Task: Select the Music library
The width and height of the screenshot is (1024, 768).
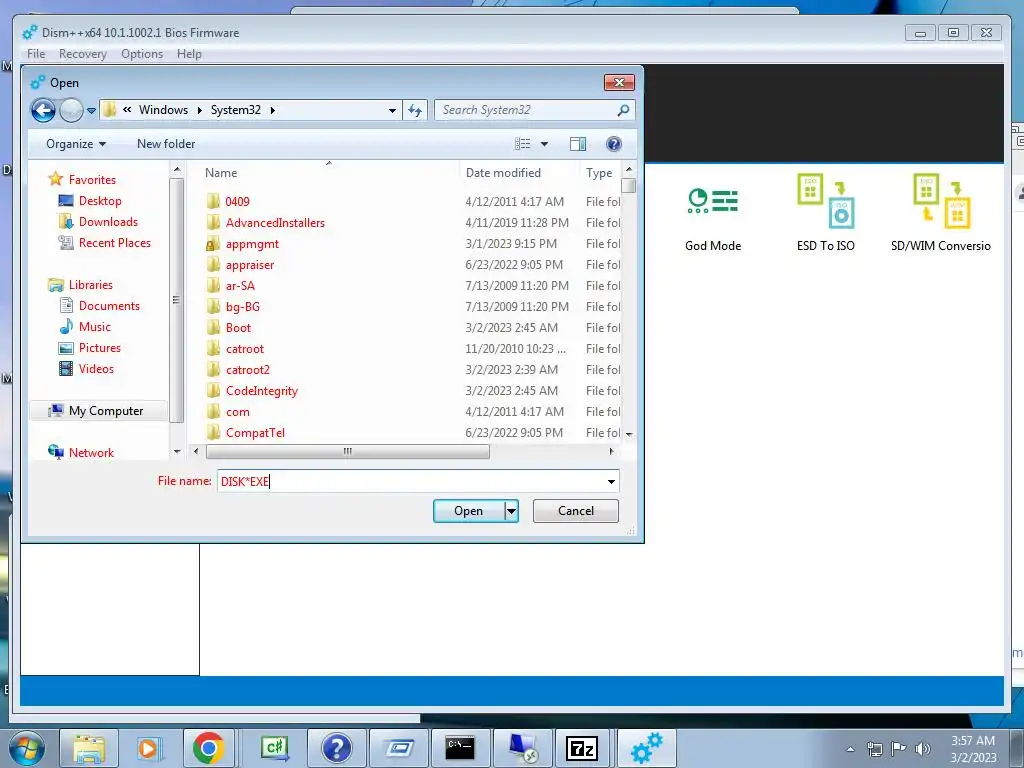Action: (x=94, y=327)
